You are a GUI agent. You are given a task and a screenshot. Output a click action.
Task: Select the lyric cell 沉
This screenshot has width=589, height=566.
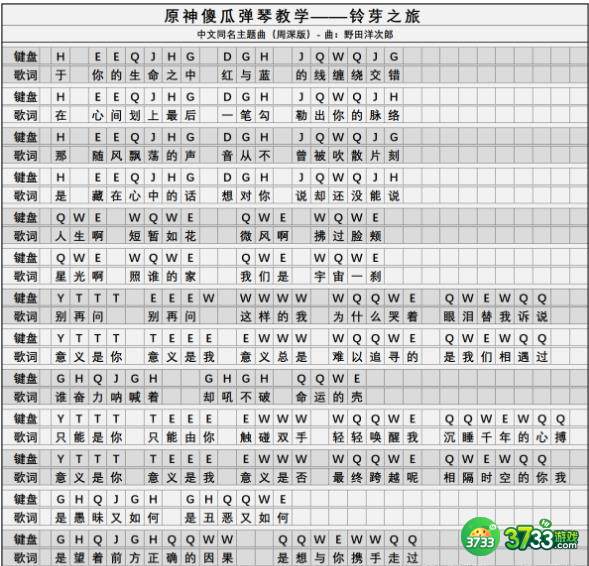pyautogui.click(x=449, y=438)
